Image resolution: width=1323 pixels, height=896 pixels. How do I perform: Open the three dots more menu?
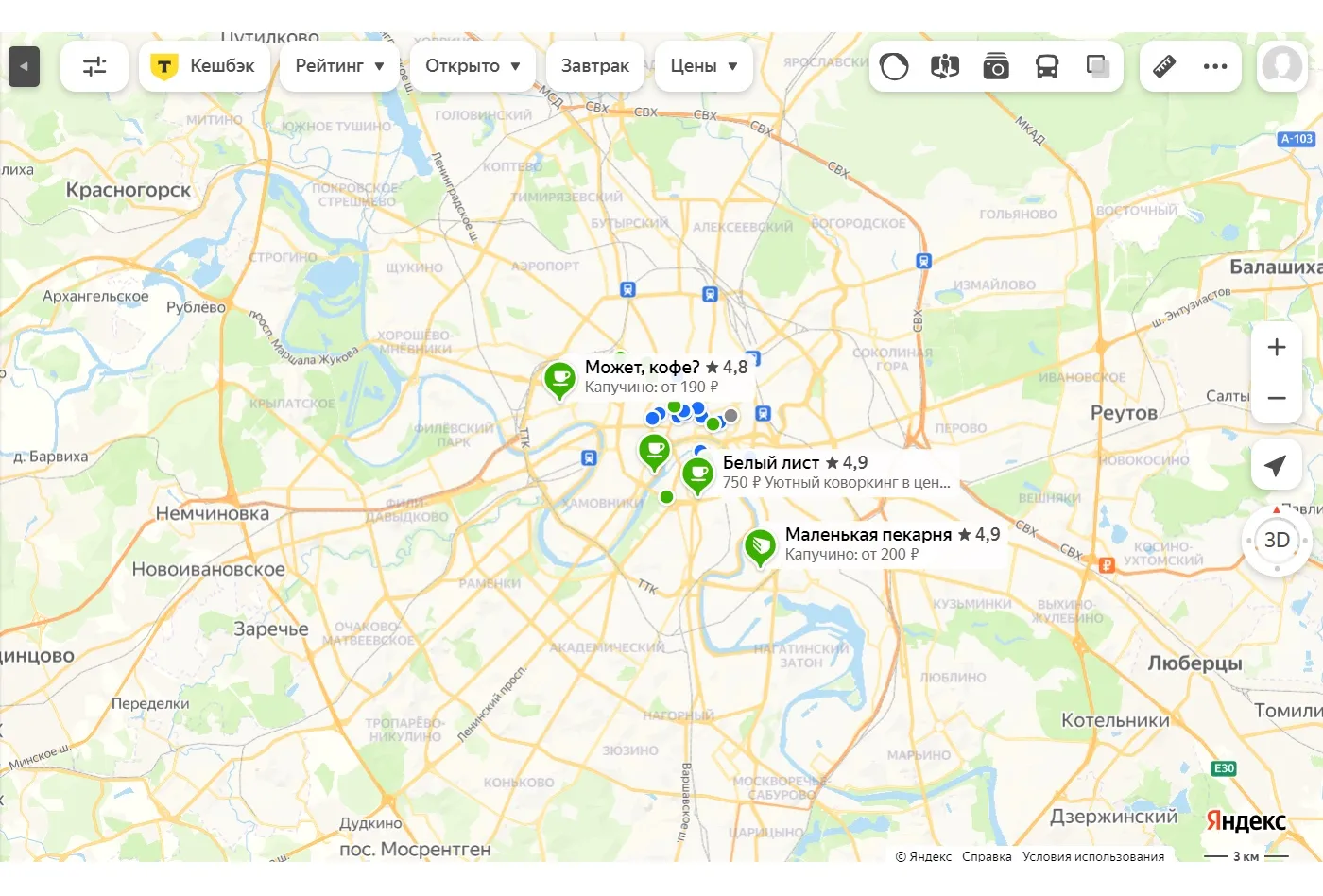[1215, 66]
